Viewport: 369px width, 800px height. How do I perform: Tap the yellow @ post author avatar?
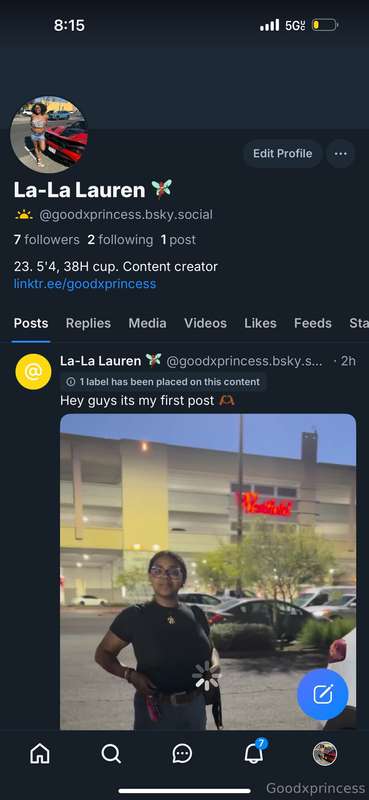(33, 371)
